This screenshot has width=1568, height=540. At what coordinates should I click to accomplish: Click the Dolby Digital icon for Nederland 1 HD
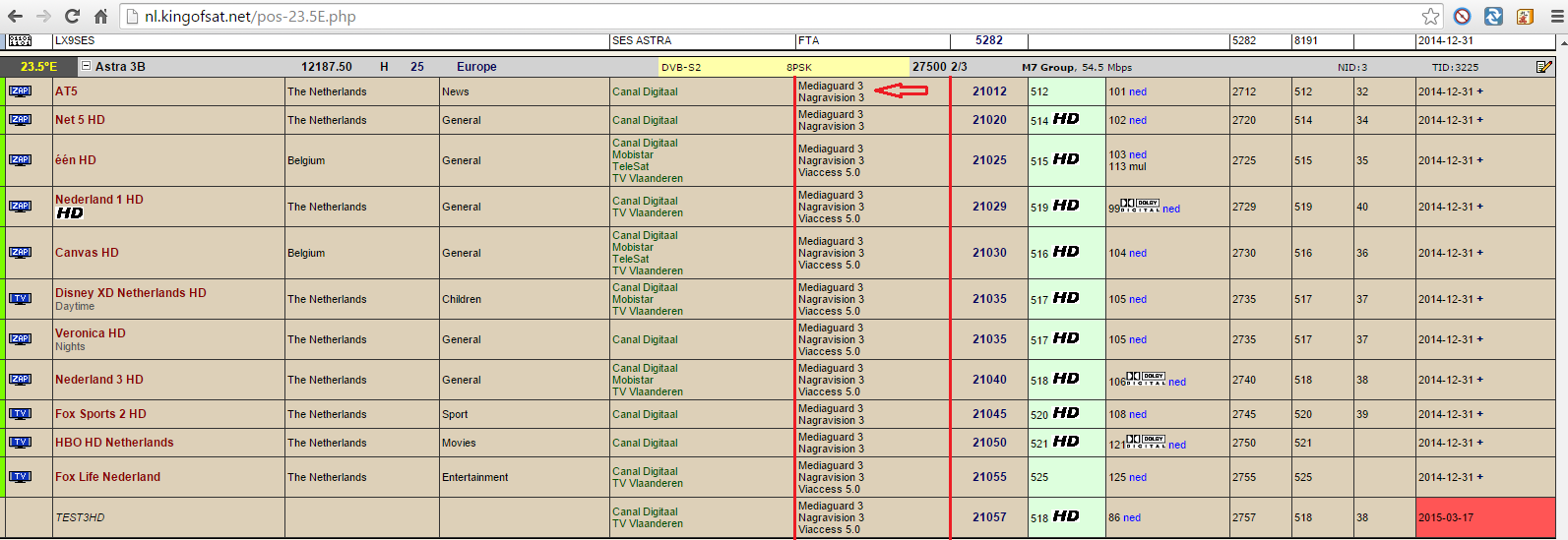point(1140,204)
